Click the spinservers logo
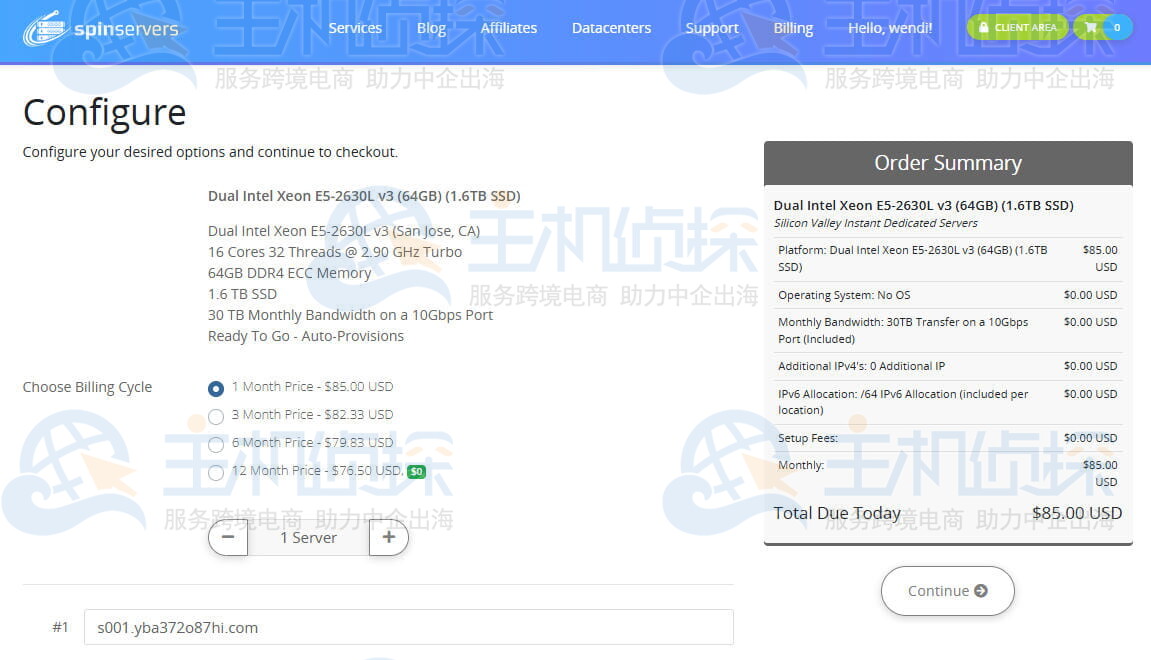The width and height of the screenshot is (1151, 660). pyautogui.click(x=101, y=29)
